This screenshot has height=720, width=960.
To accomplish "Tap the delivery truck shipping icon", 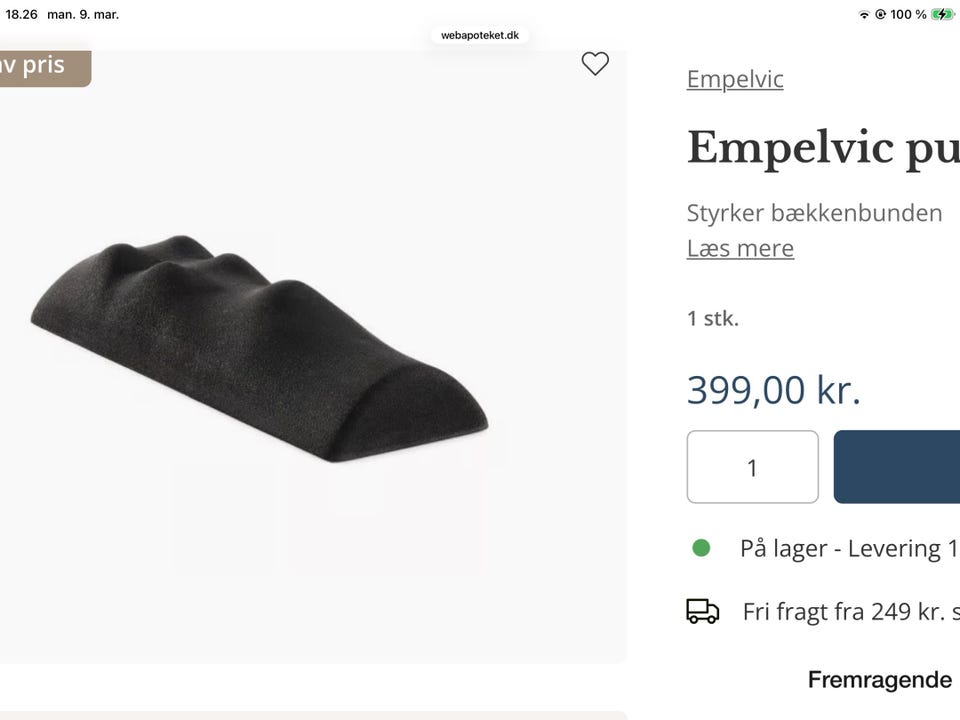I will pos(702,611).
